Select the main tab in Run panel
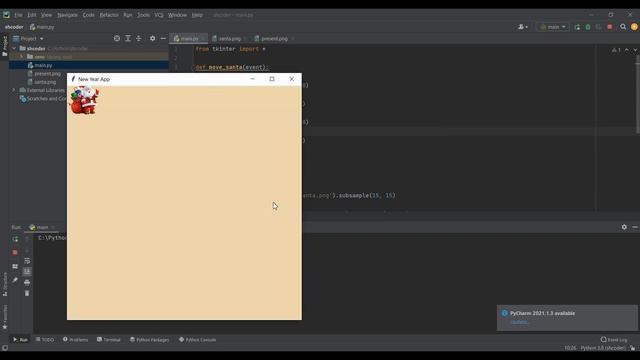Screen dimensions: 640x360 point(42,227)
